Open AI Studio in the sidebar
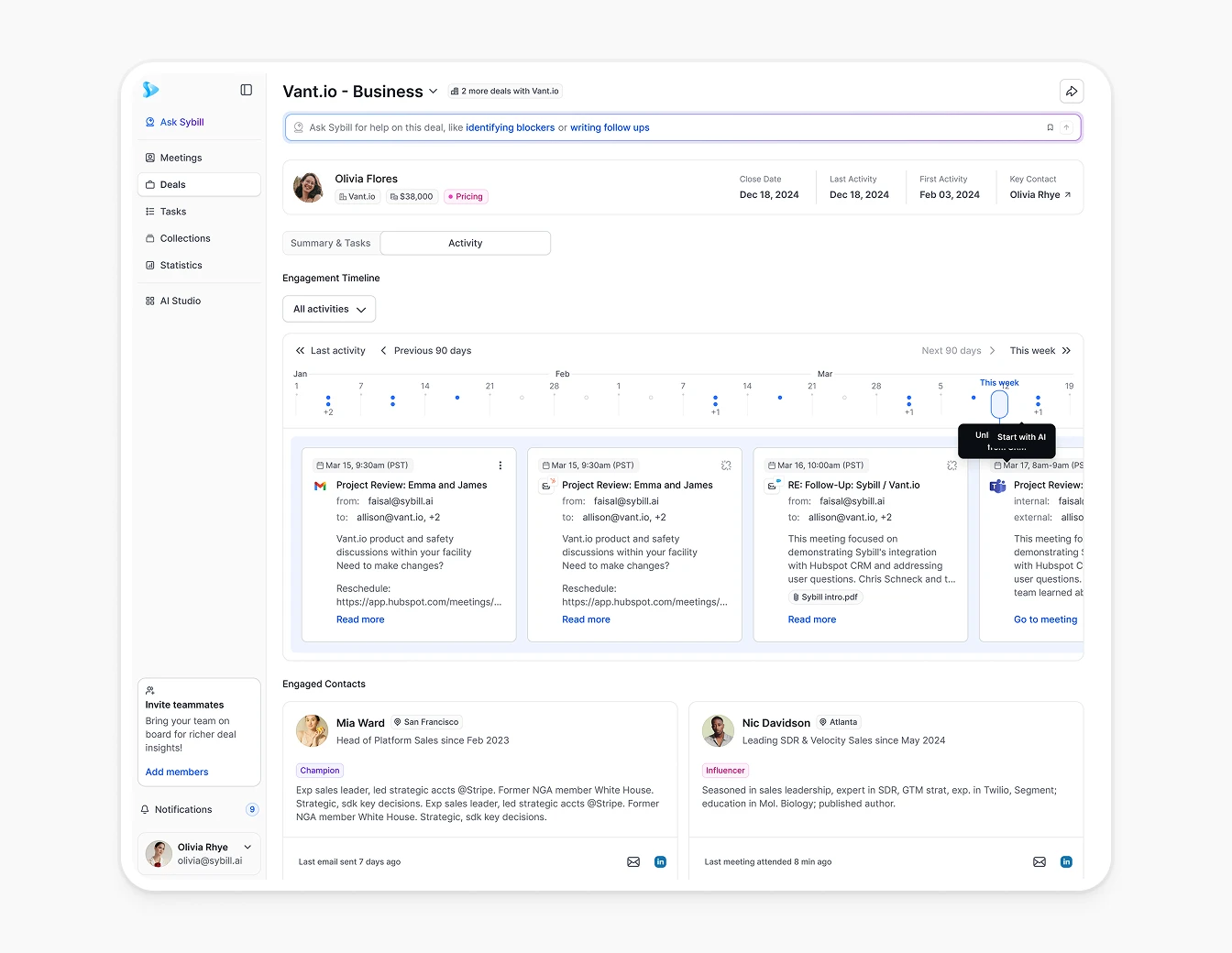The width and height of the screenshot is (1232, 953). (x=180, y=300)
